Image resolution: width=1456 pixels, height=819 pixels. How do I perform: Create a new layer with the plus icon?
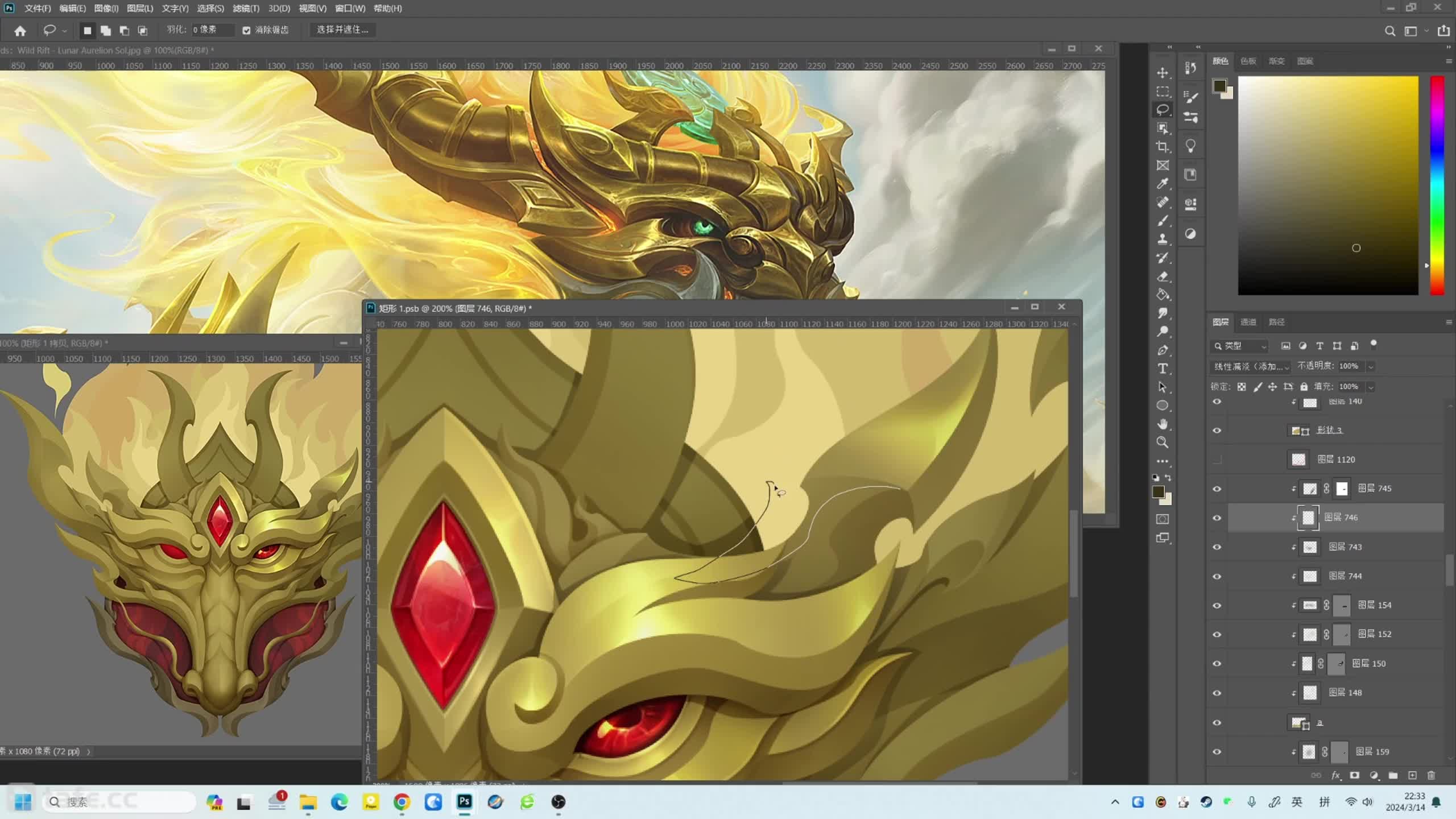(1412, 775)
